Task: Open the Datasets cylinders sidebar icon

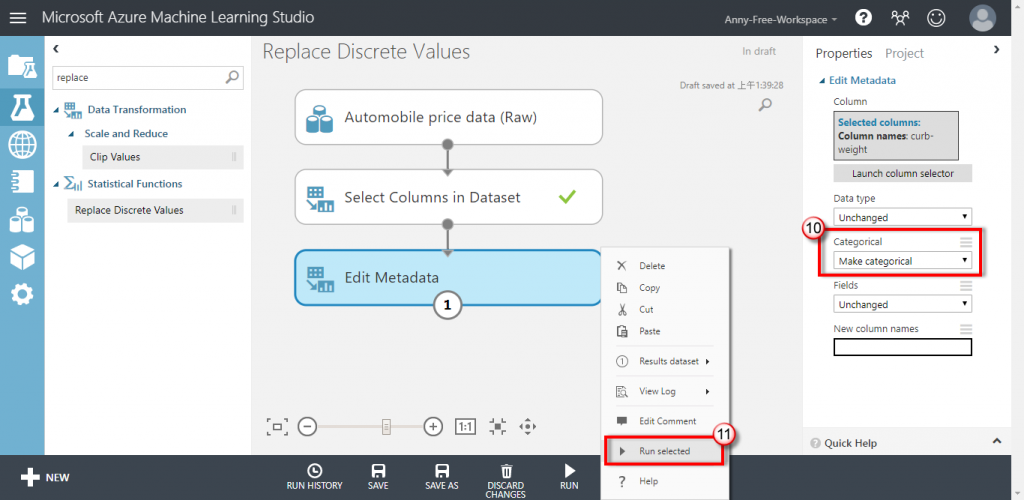Action: coord(22,221)
